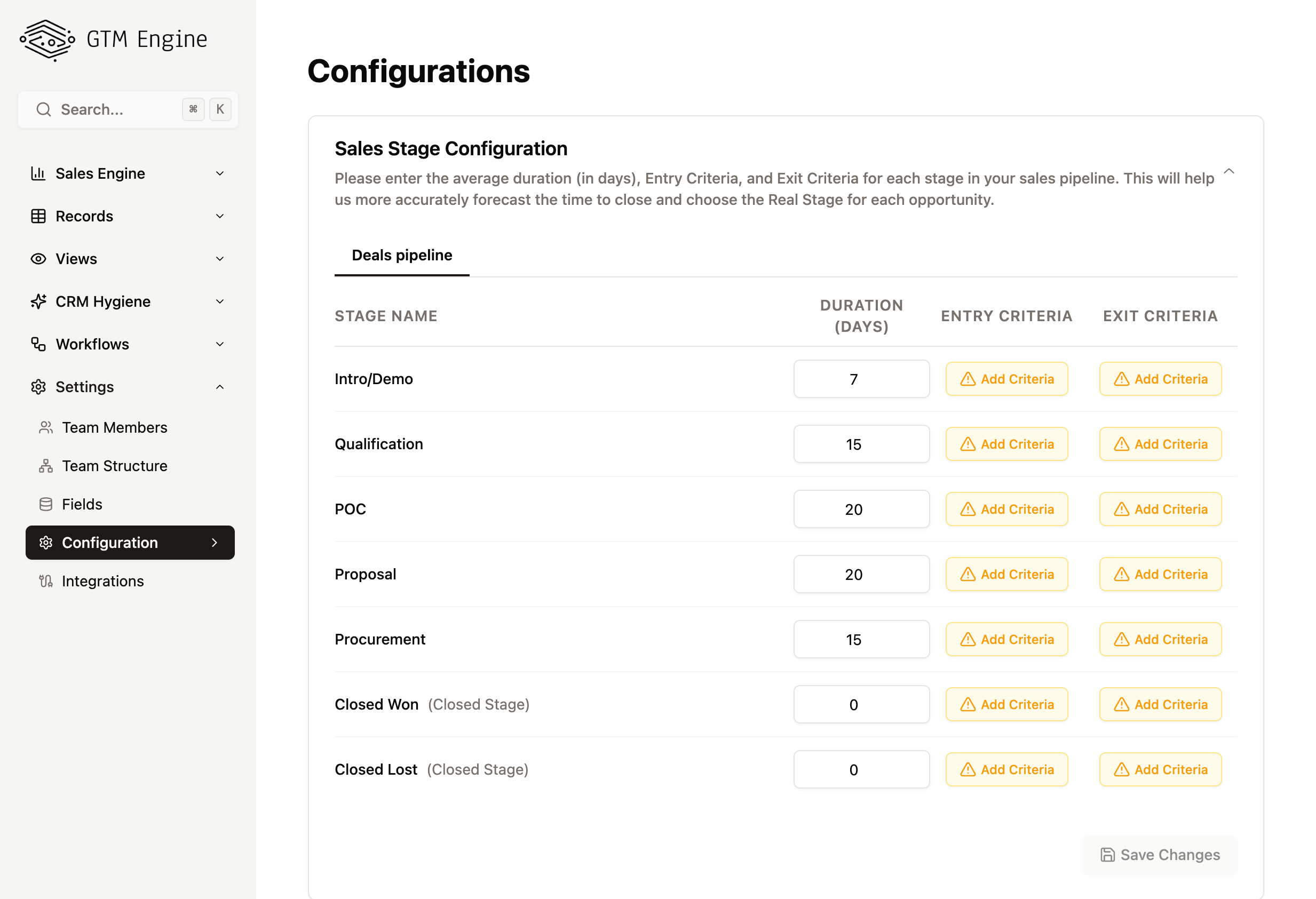1316x899 pixels.
Task: Expand the Sales Engine menu chevron
Action: 220,173
